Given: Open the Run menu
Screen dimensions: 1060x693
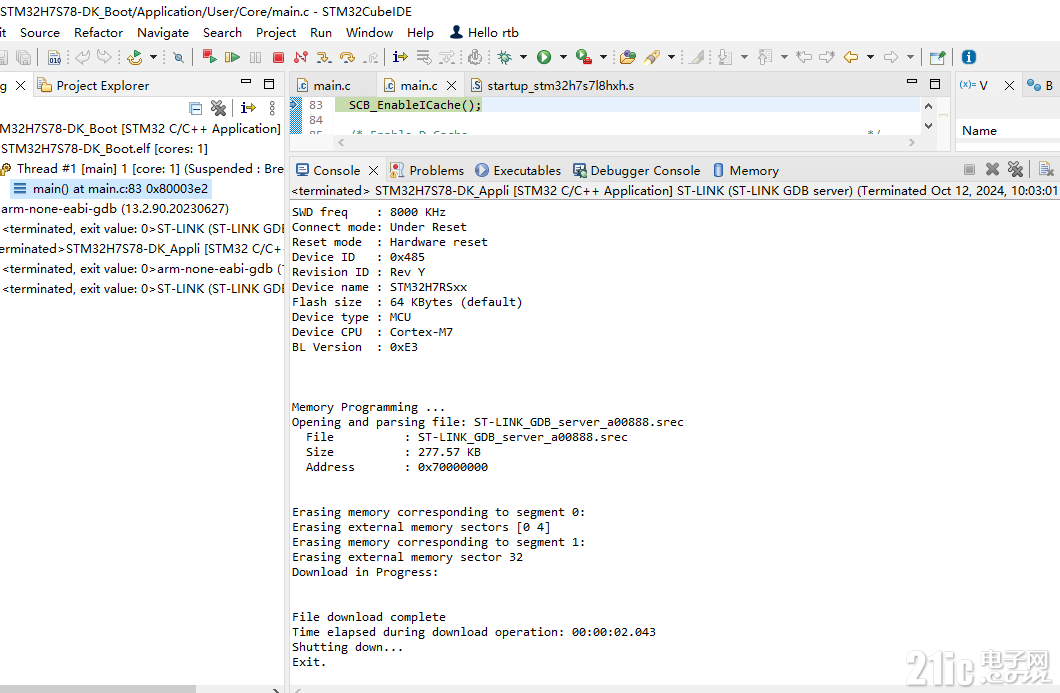Looking at the screenshot, I should point(321,32).
